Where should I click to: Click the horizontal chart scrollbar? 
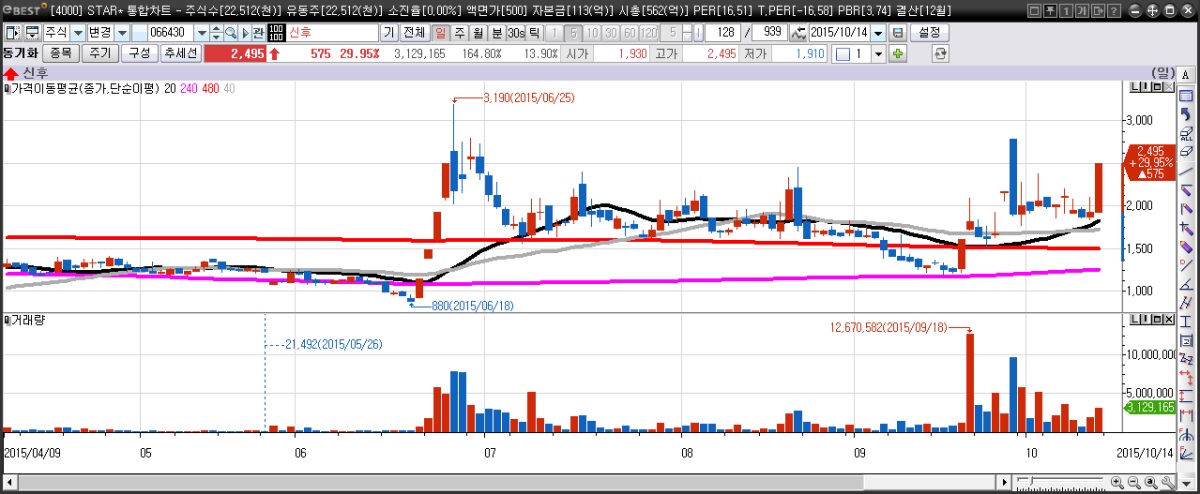point(502,483)
